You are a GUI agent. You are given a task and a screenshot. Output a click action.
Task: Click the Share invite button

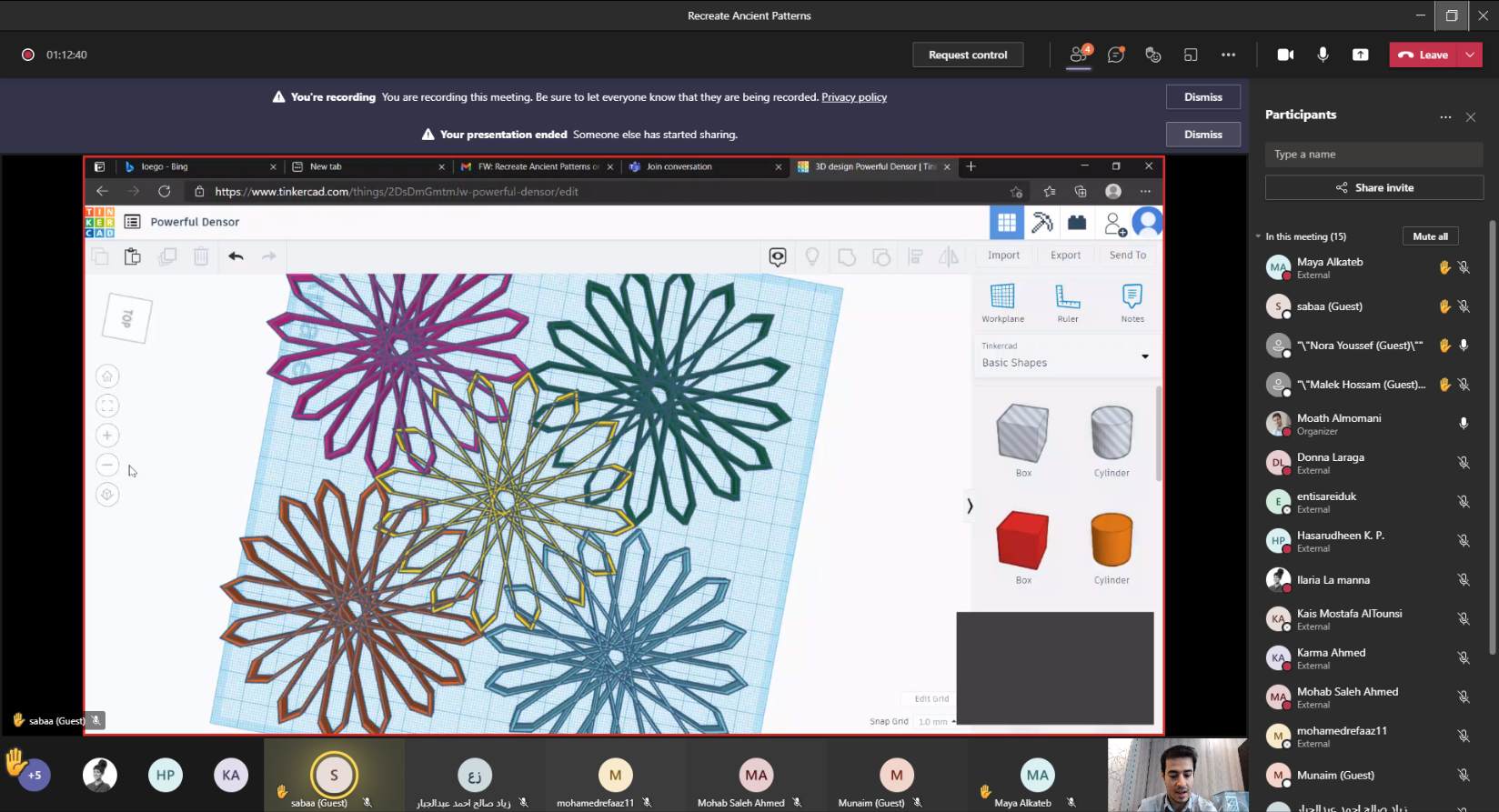(x=1373, y=187)
